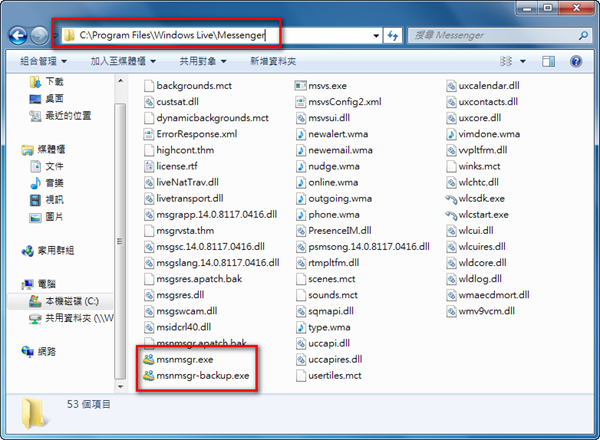Screen dimensions: 600x440
Task: Click navigation pane scroll up arrow
Action: [x=120, y=81]
